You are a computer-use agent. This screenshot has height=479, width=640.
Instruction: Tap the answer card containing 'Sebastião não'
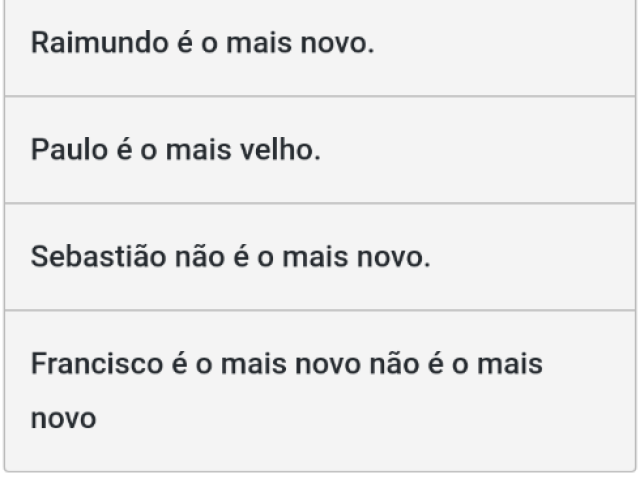click(320, 257)
